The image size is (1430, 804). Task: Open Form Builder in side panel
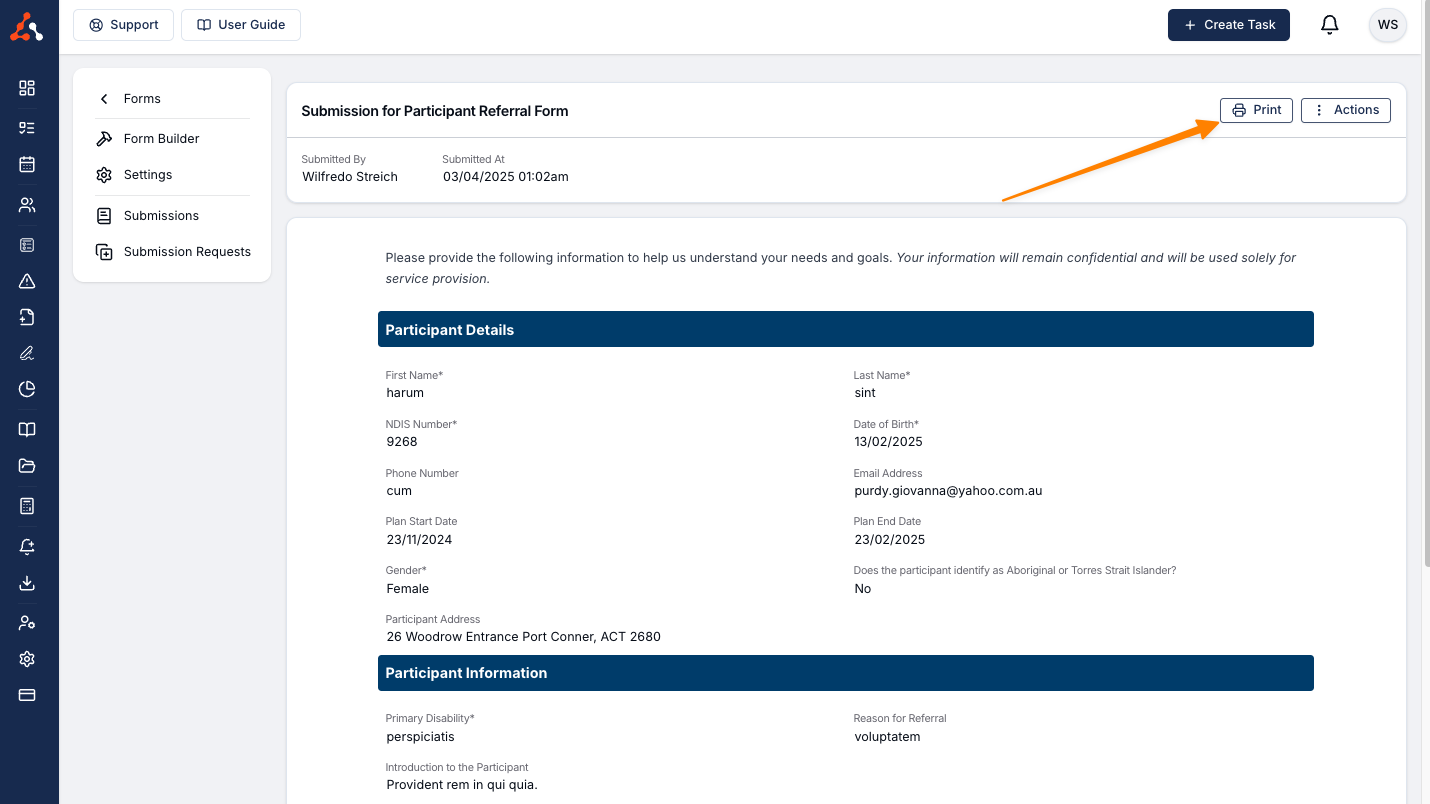pyautogui.click(x=160, y=139)
